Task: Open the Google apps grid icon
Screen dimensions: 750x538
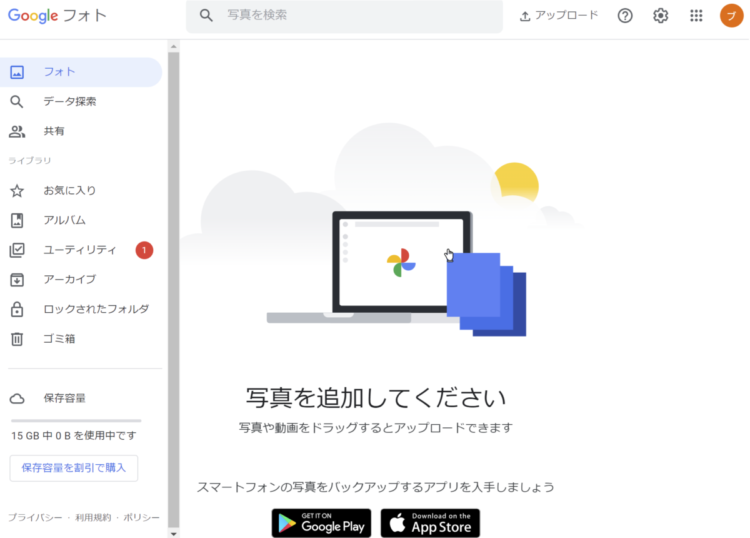Action: point(696,16)
